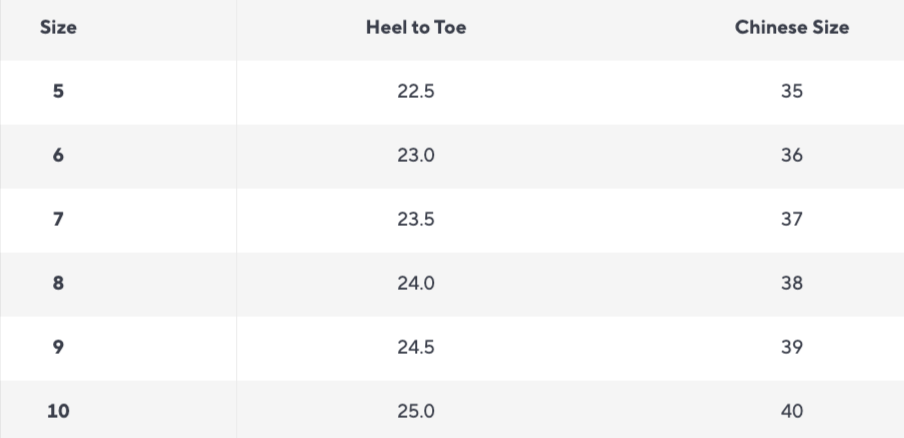The image size is (904, 438).
Task: Select size 7 in the Size column
Action: tap(58, 220)
